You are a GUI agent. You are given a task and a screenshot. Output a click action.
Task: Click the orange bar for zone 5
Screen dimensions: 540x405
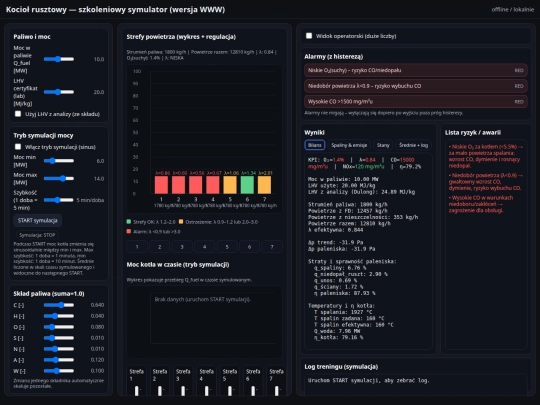[x=230, y=185]
